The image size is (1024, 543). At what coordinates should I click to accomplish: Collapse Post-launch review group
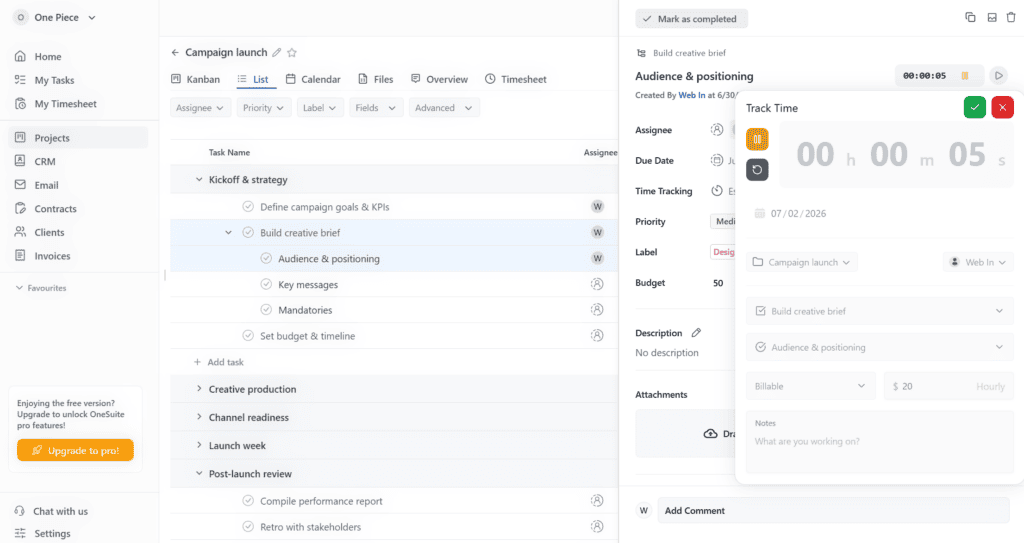click(199, 474)
